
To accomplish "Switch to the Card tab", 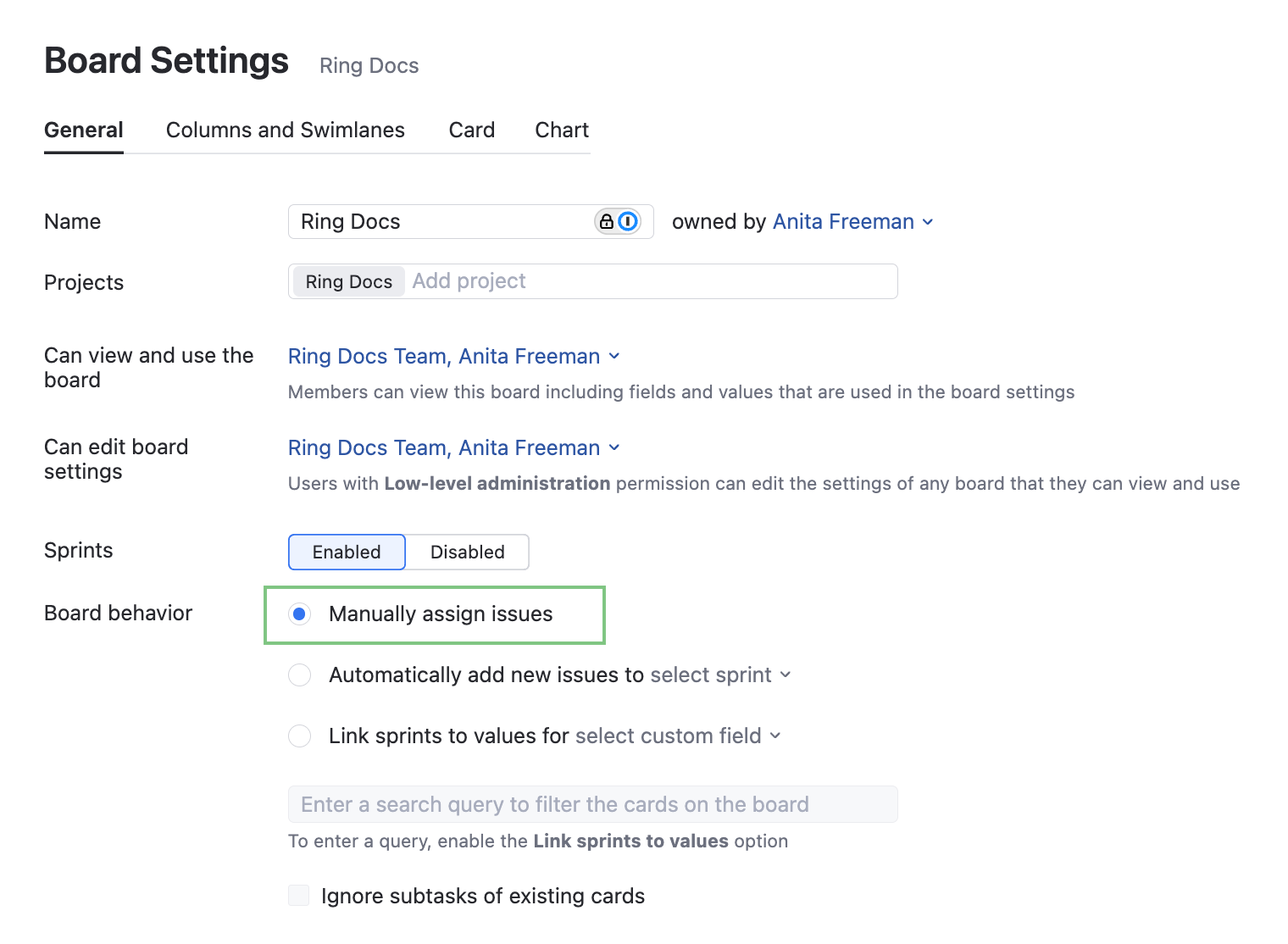I will click(471, 130).
